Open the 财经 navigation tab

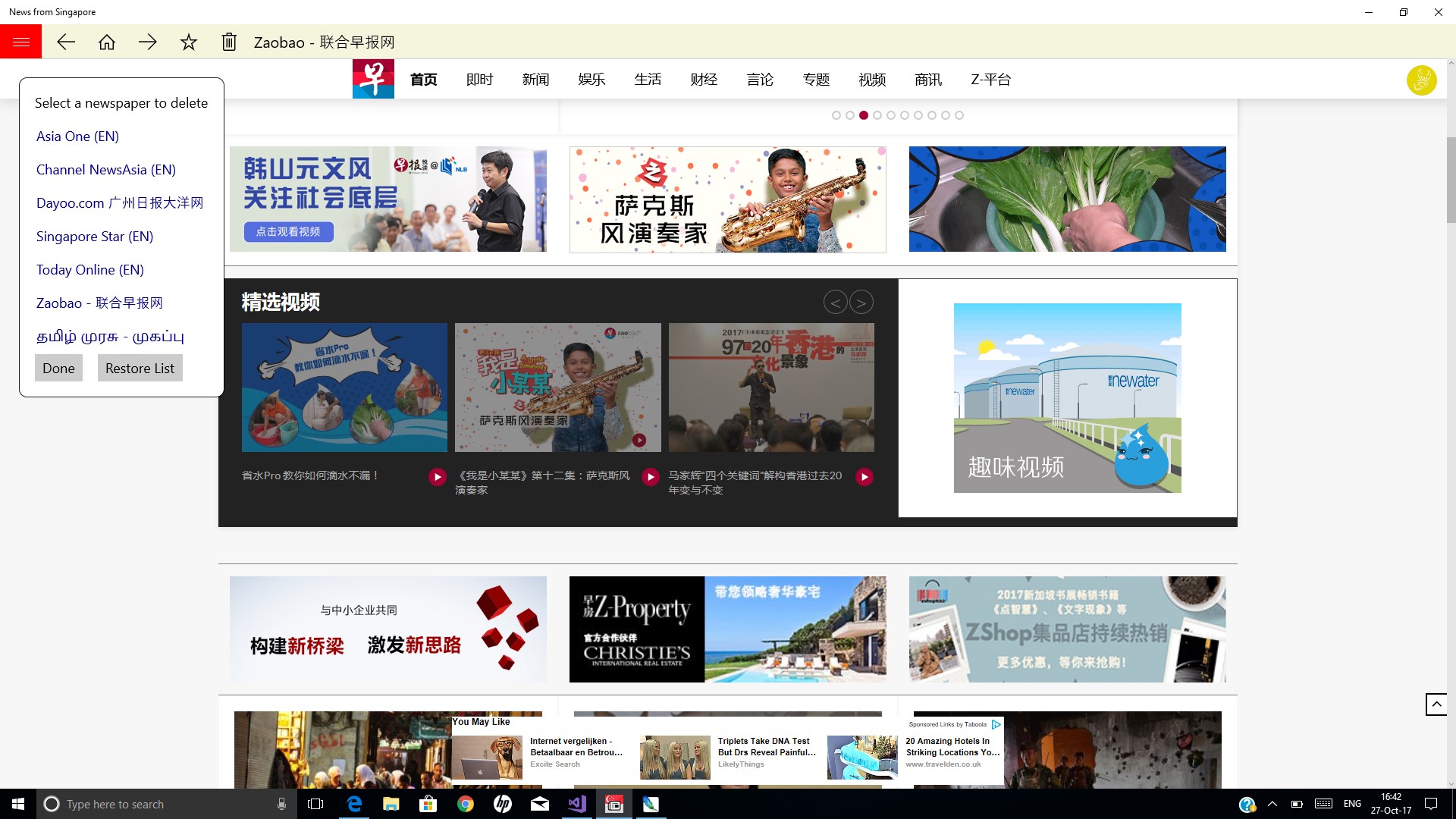[704, 80]
